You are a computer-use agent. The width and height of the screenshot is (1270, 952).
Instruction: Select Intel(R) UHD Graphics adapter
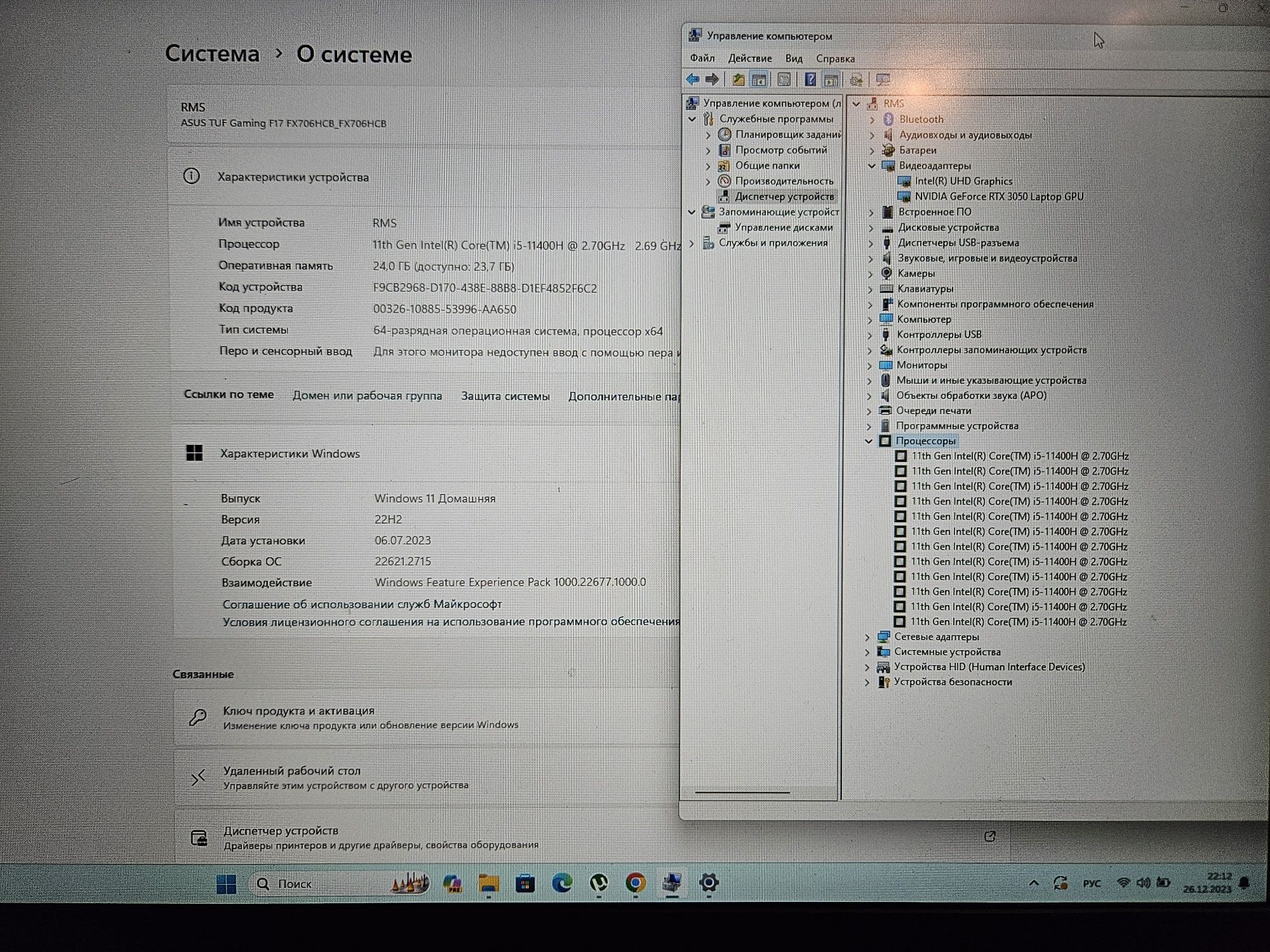[x=963, y=181]
